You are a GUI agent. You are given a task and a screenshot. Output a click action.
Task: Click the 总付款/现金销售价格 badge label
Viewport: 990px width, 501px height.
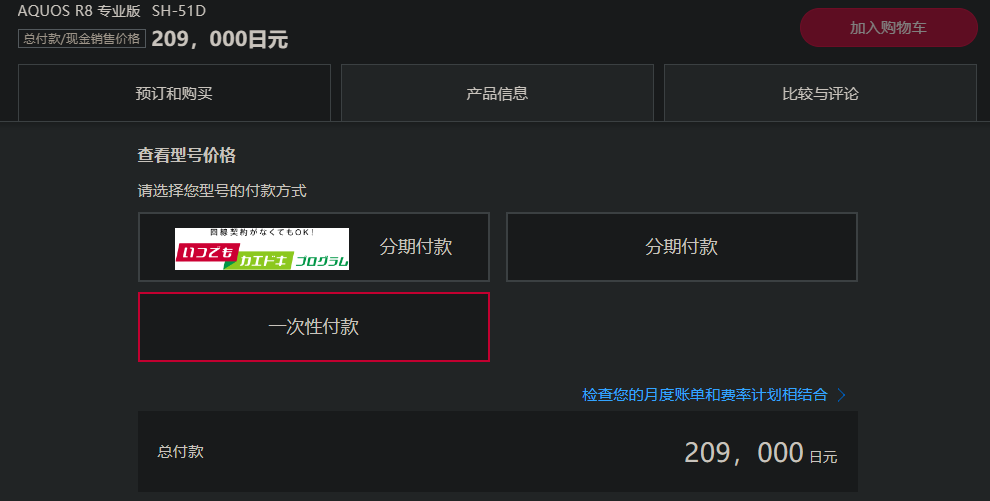tap(82, 38)
